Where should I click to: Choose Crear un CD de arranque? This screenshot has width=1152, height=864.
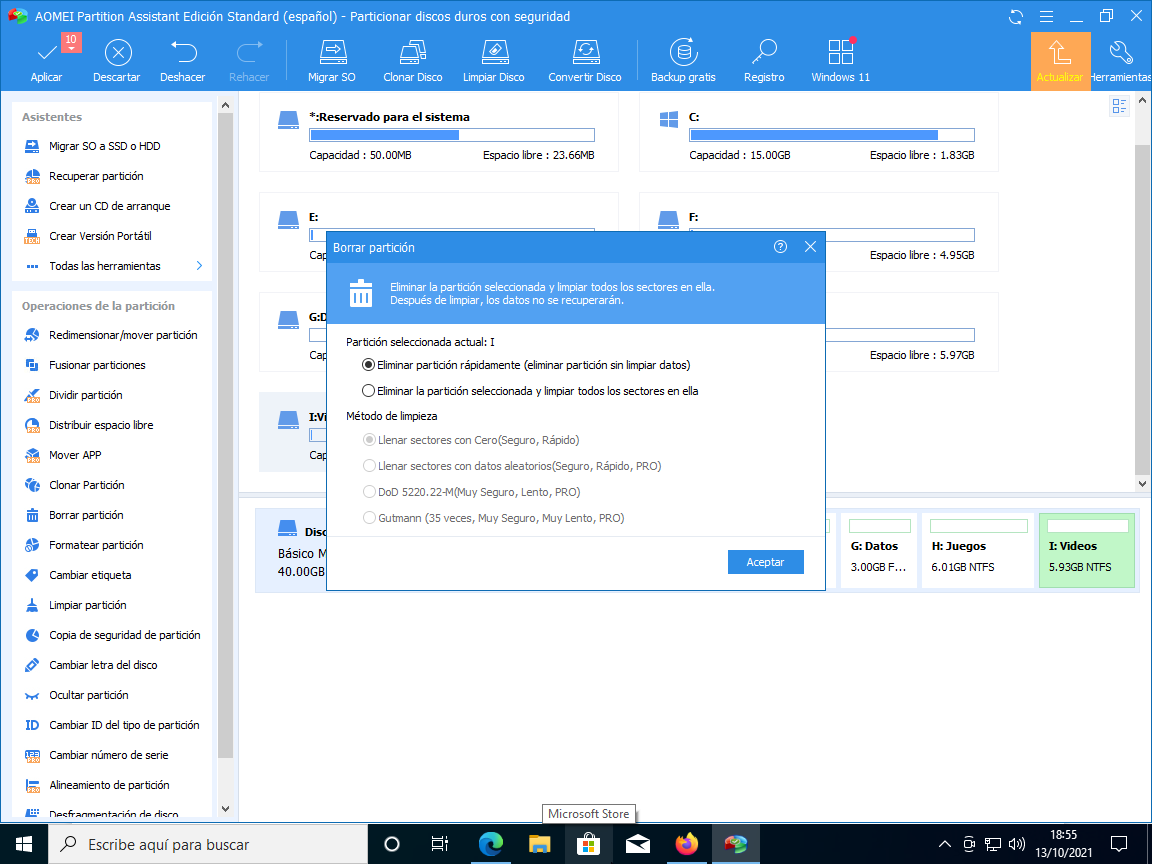pos(109,206)
